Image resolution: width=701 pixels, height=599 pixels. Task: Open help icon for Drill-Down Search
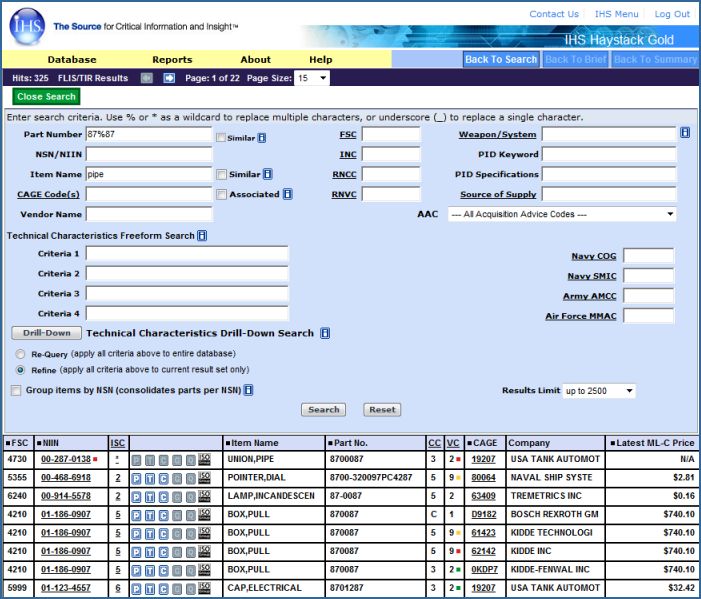pyautogui.click(x=325, y=333)
